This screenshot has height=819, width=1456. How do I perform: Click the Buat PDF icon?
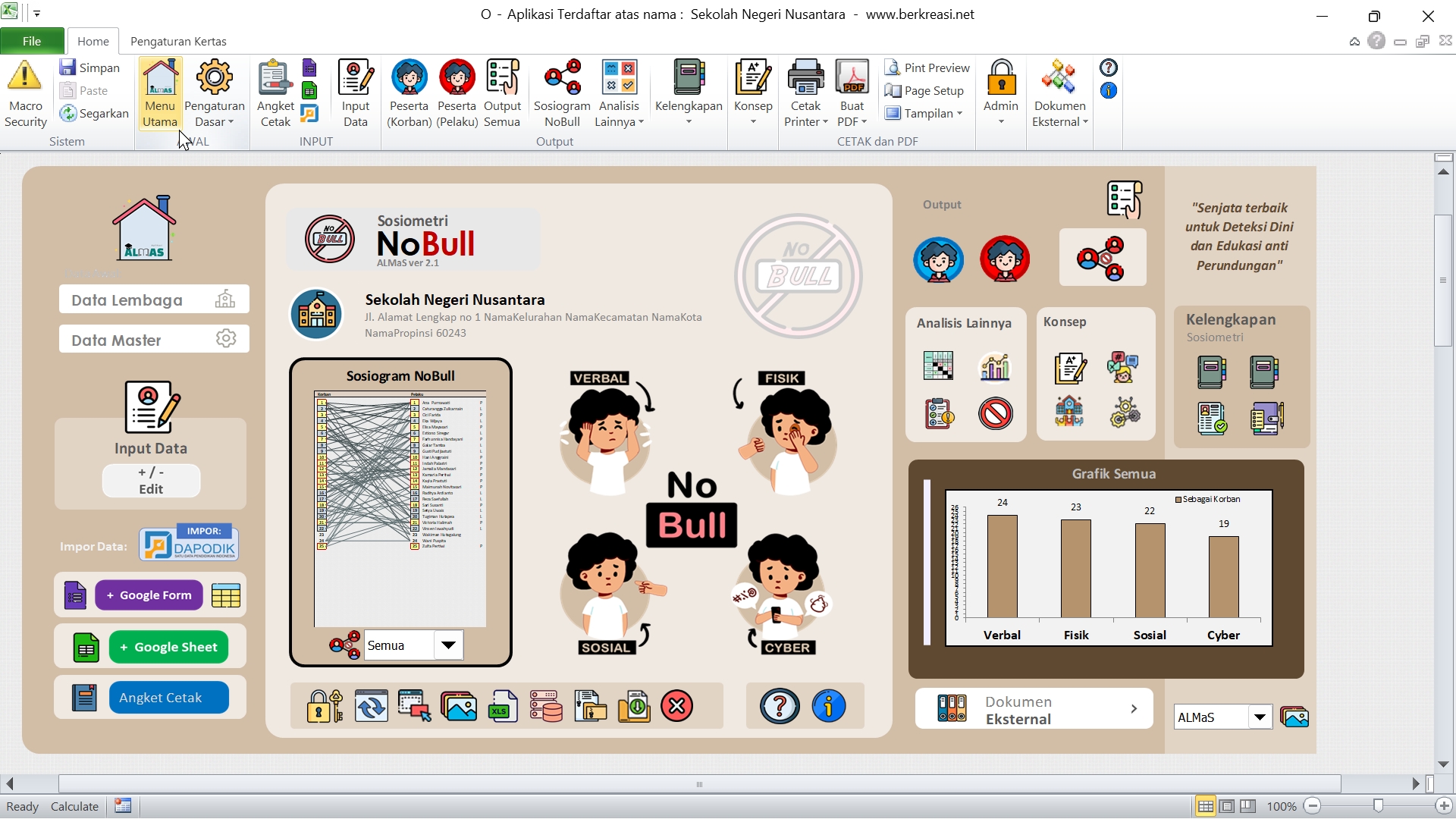click(x=852, y=78)
